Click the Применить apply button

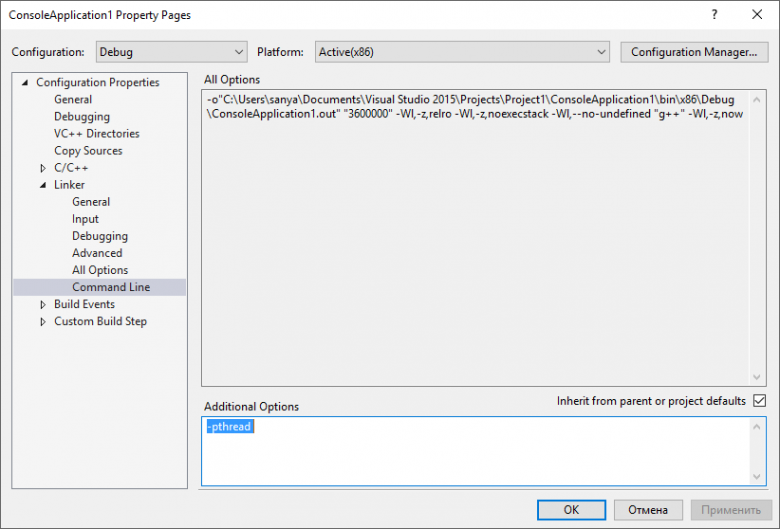click(731, 510)
